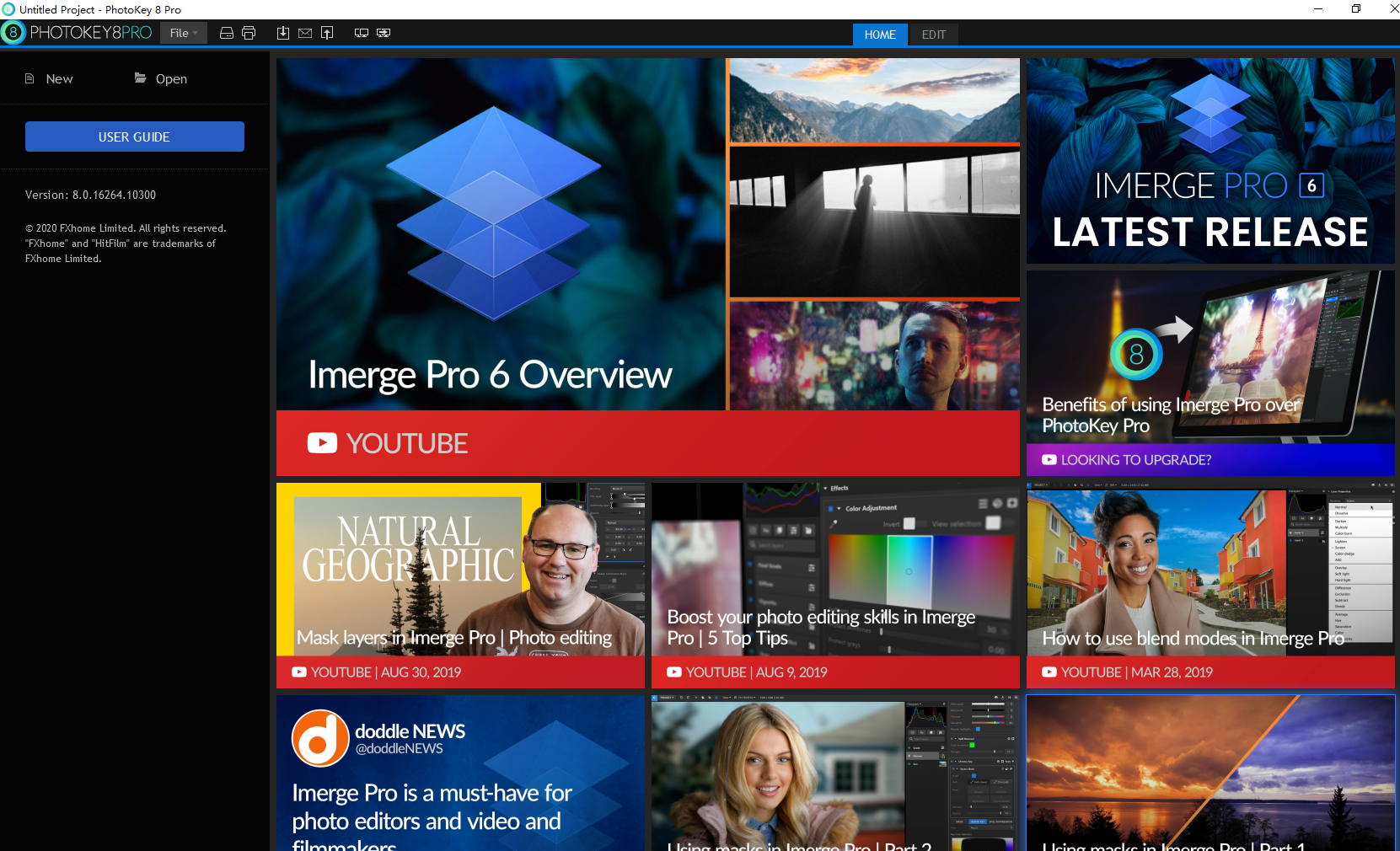Click the Email envelope icon
Screen dimensions: 1400x851
pyautogui.click(x=305, y=33)
